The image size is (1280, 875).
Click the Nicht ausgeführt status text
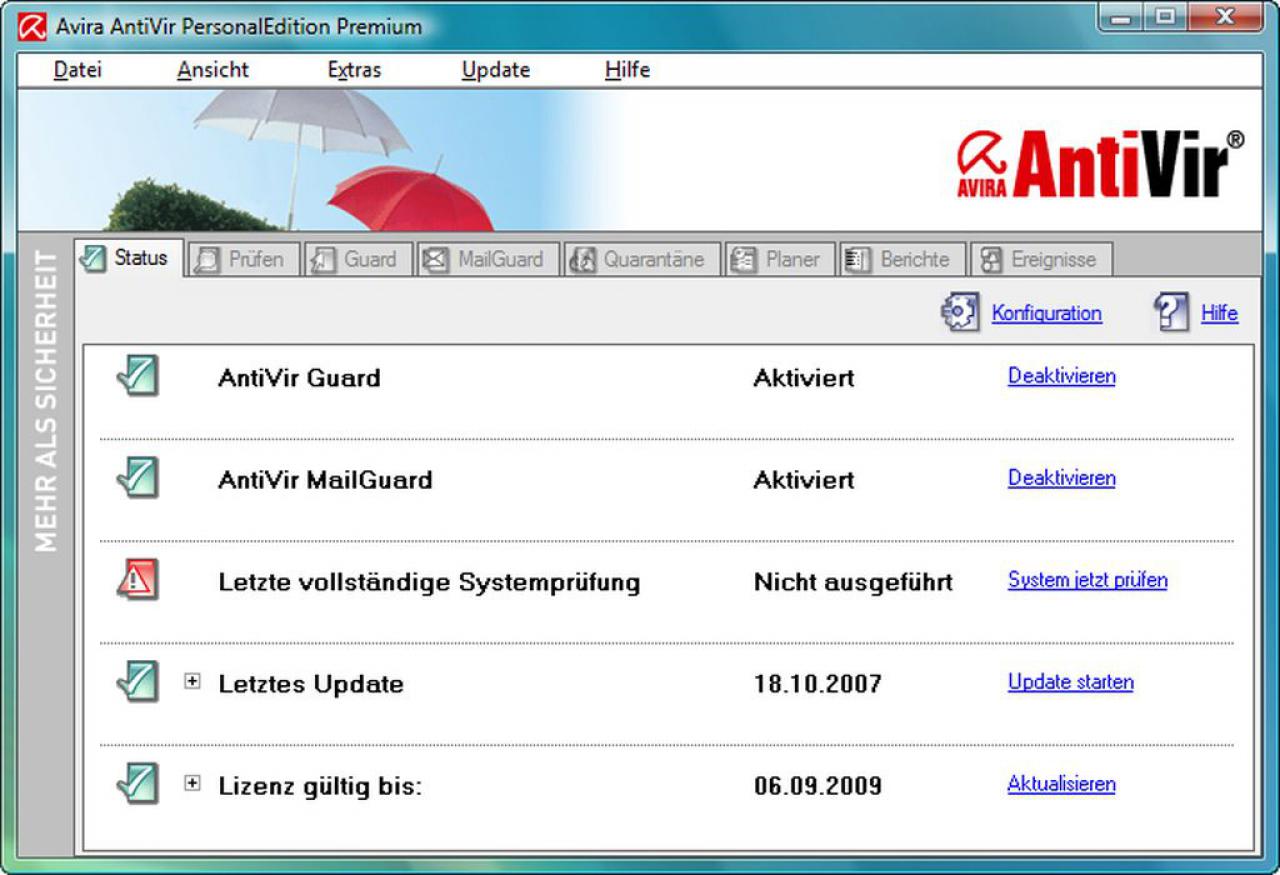coord(853,582)
